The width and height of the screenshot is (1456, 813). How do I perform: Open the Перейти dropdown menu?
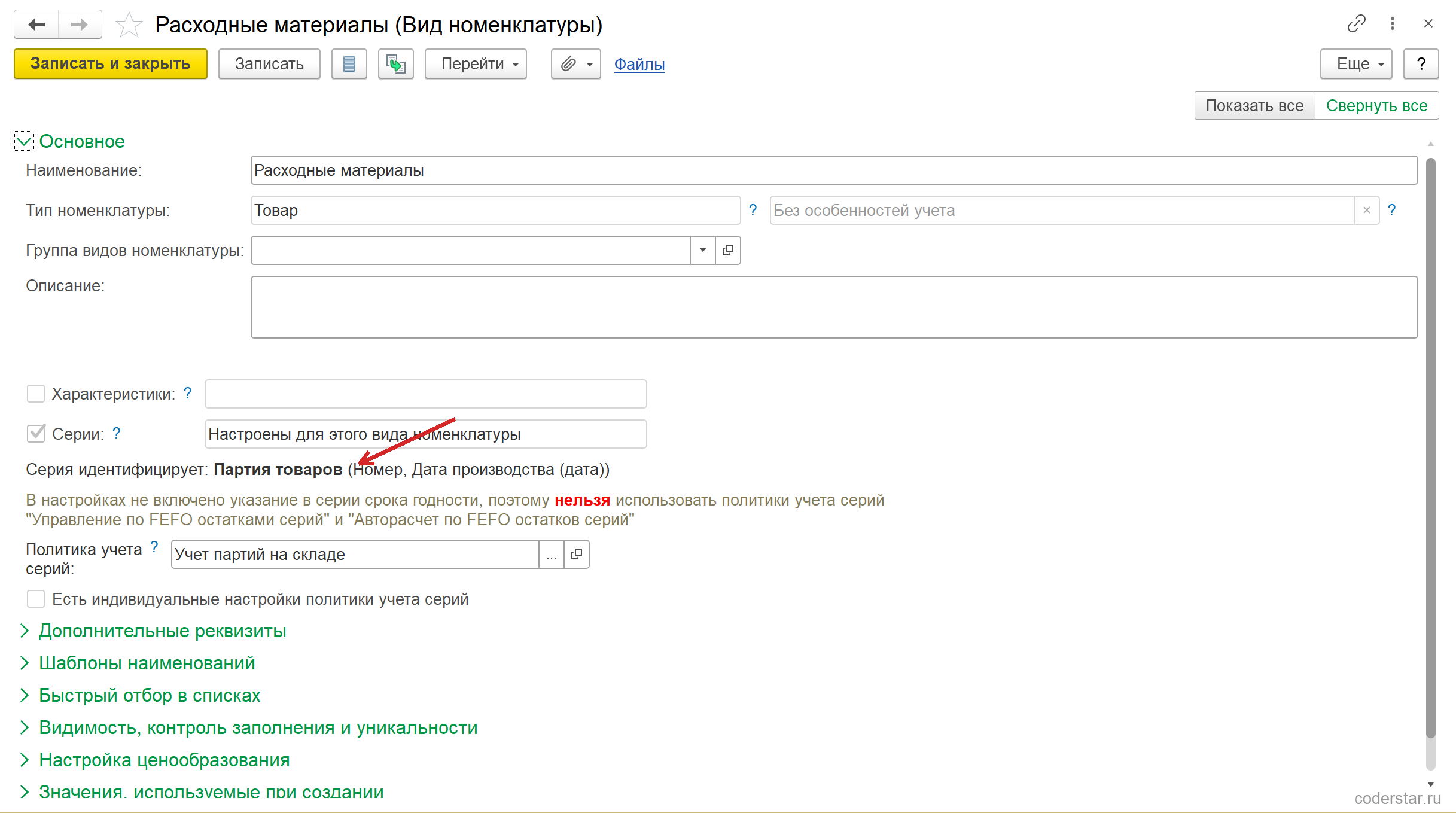(x=476, y=64)
